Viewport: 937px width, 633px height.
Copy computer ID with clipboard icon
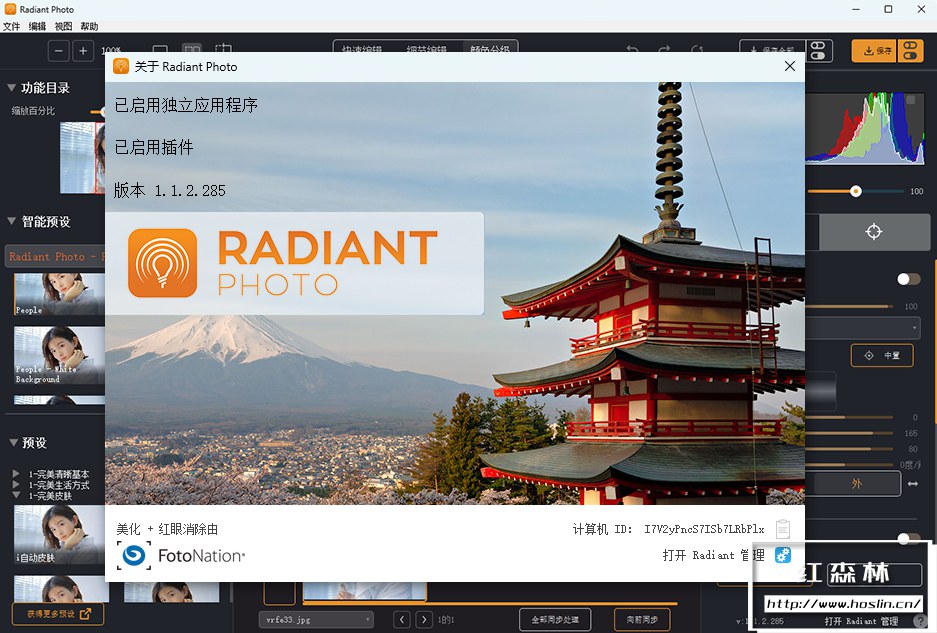782,529
